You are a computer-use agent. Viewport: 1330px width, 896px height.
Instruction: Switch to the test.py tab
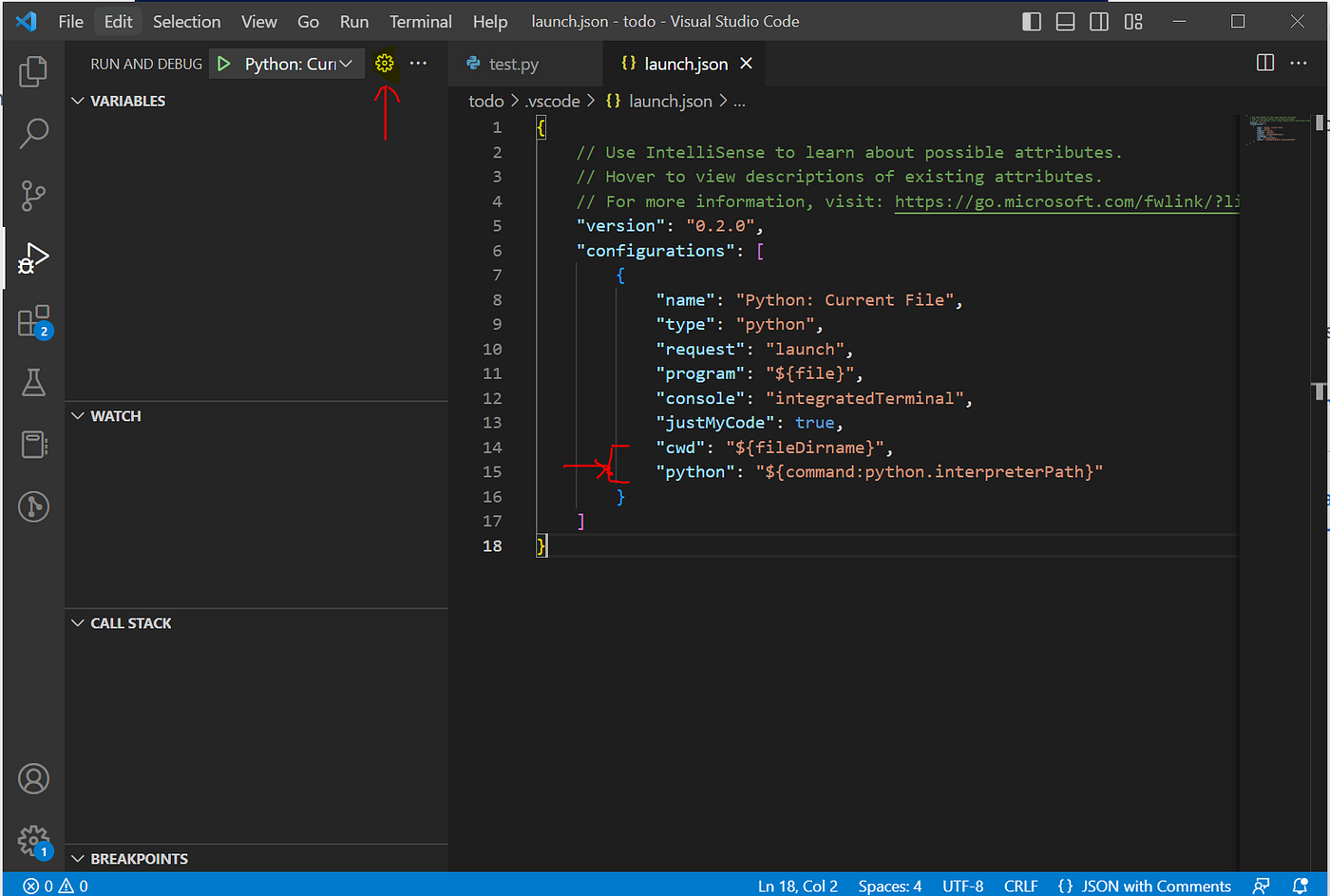[x=514, y=64]
